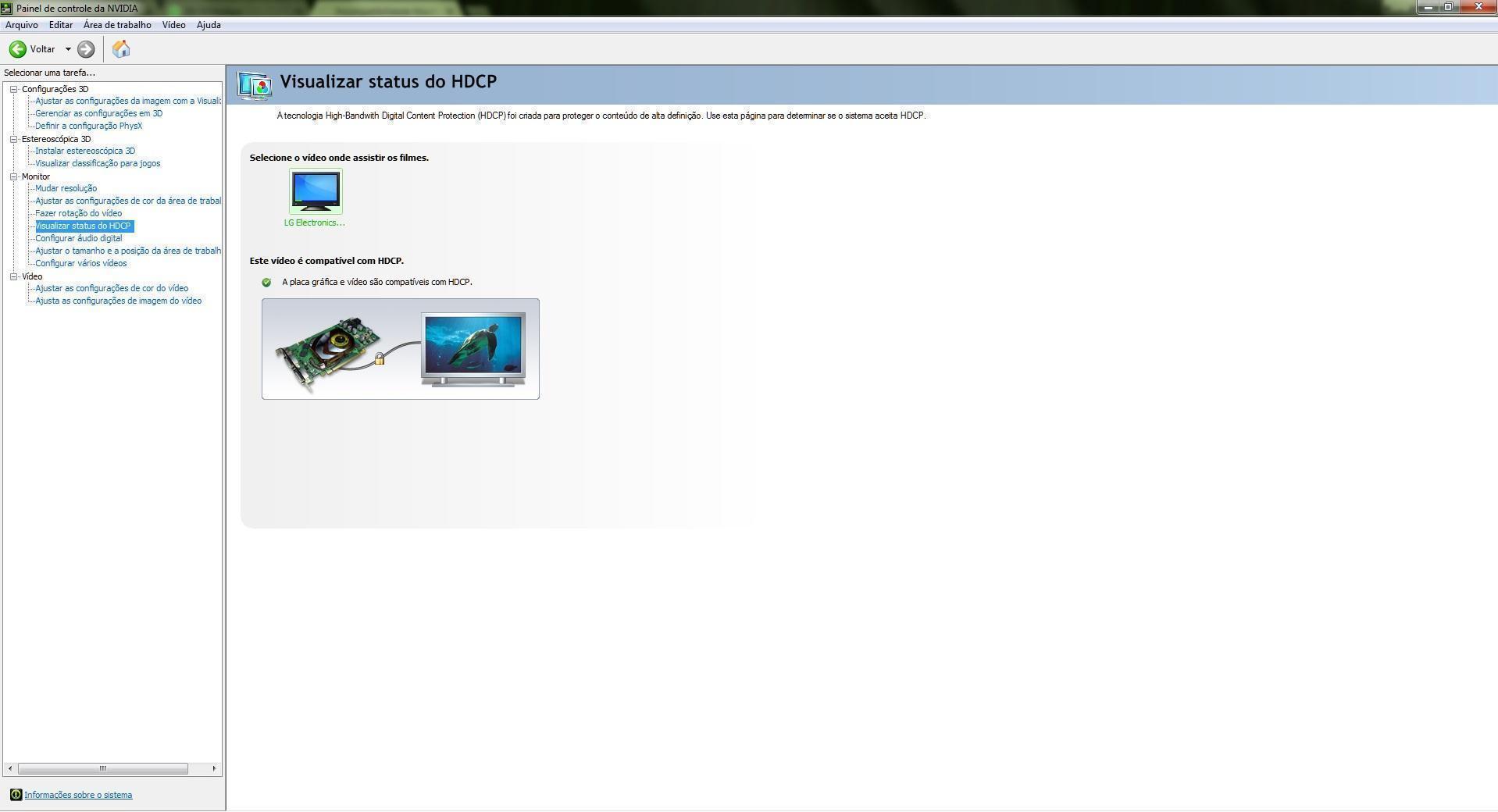Open Instalar estereoscópica 3D
The image size is (1498, 812).
pos(85,151)
